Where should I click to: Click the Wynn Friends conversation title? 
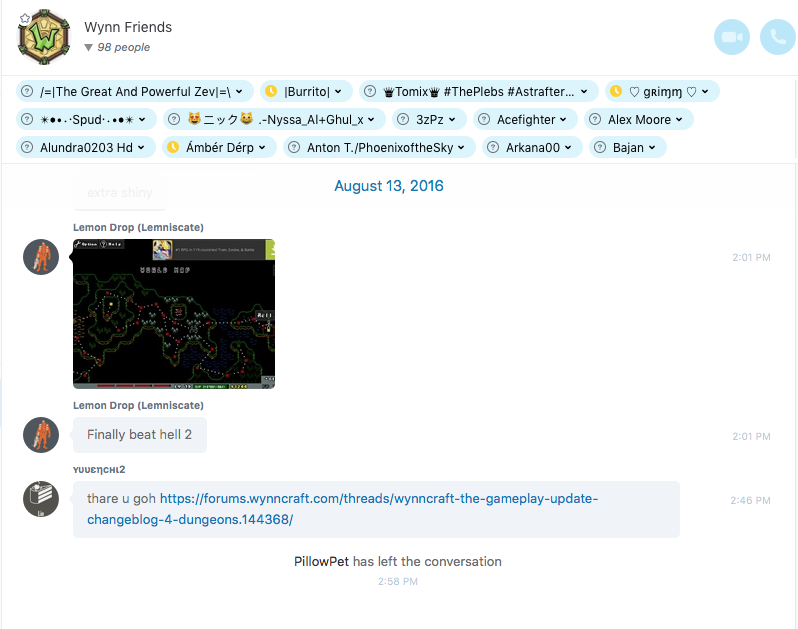pos(128,27)
